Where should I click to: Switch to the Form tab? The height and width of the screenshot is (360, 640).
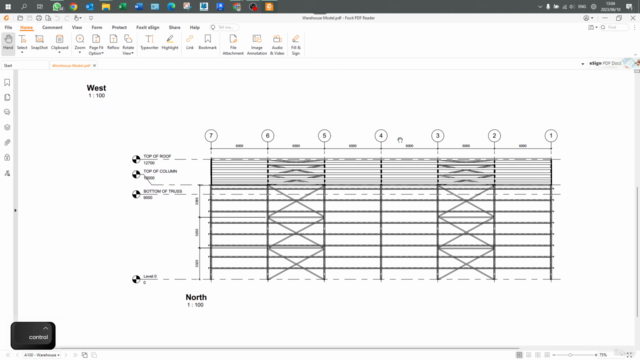pyautogui.click(x=97, y=27)
